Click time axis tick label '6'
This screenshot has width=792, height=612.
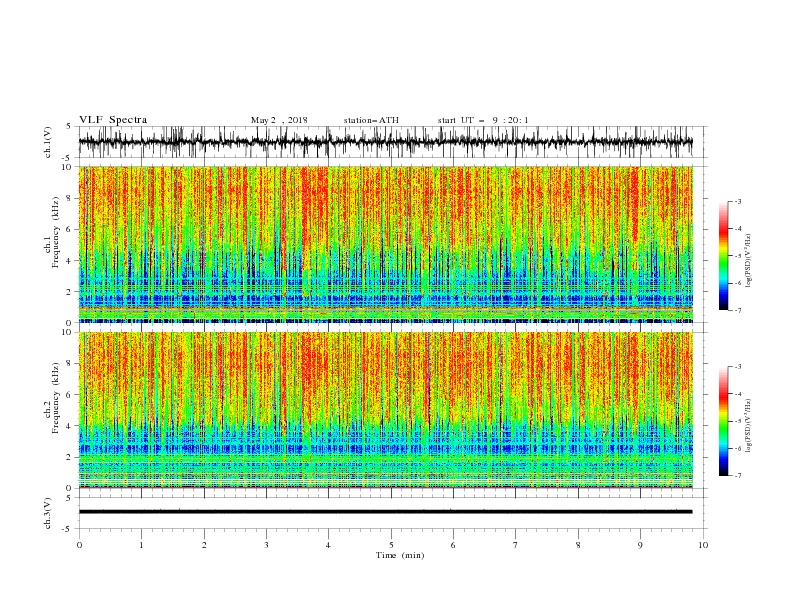[x=453, y=545]
